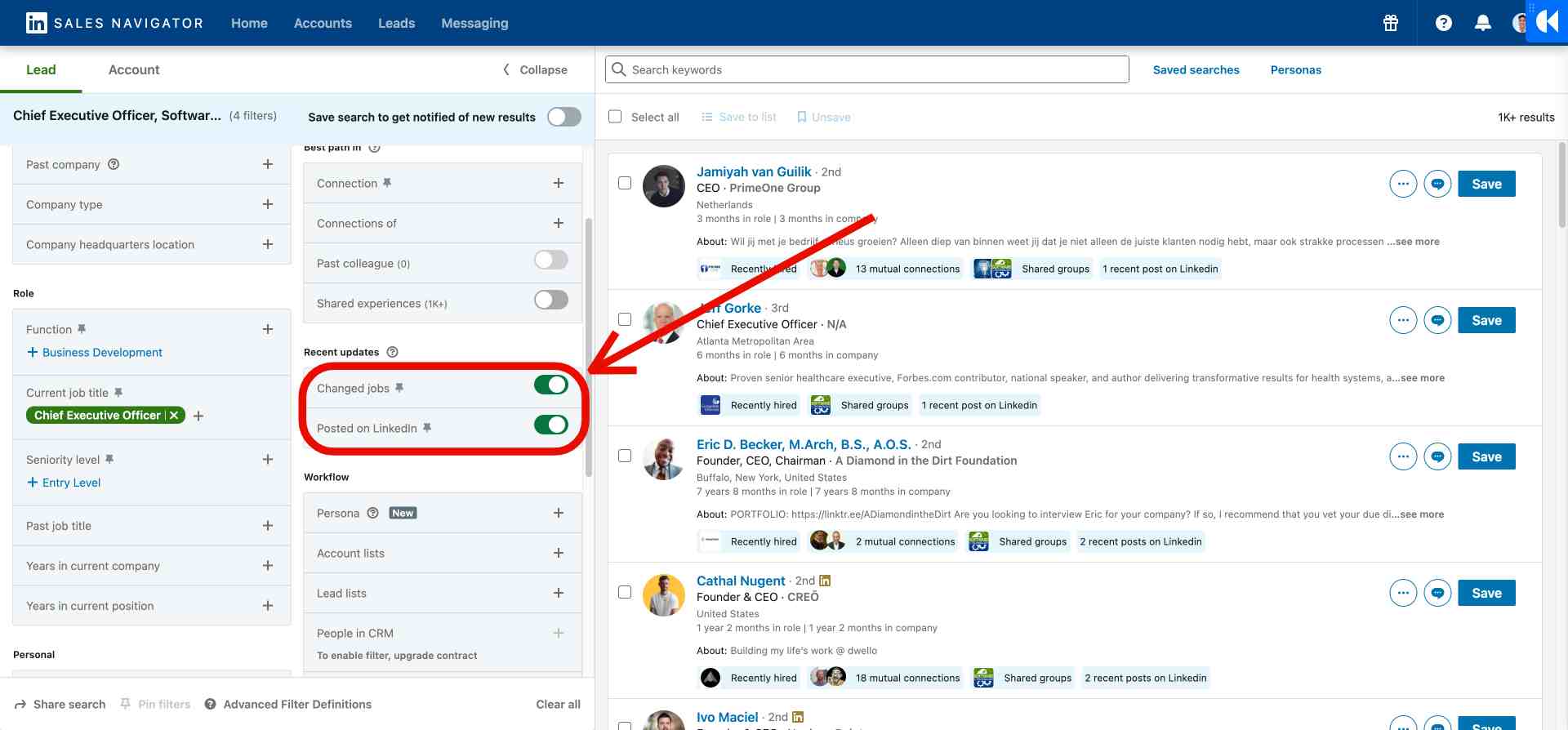Check the box for Jamiyah van Guilik
Image resolution: width=1568 pixels, height=730 pixels.
point(625,183)
